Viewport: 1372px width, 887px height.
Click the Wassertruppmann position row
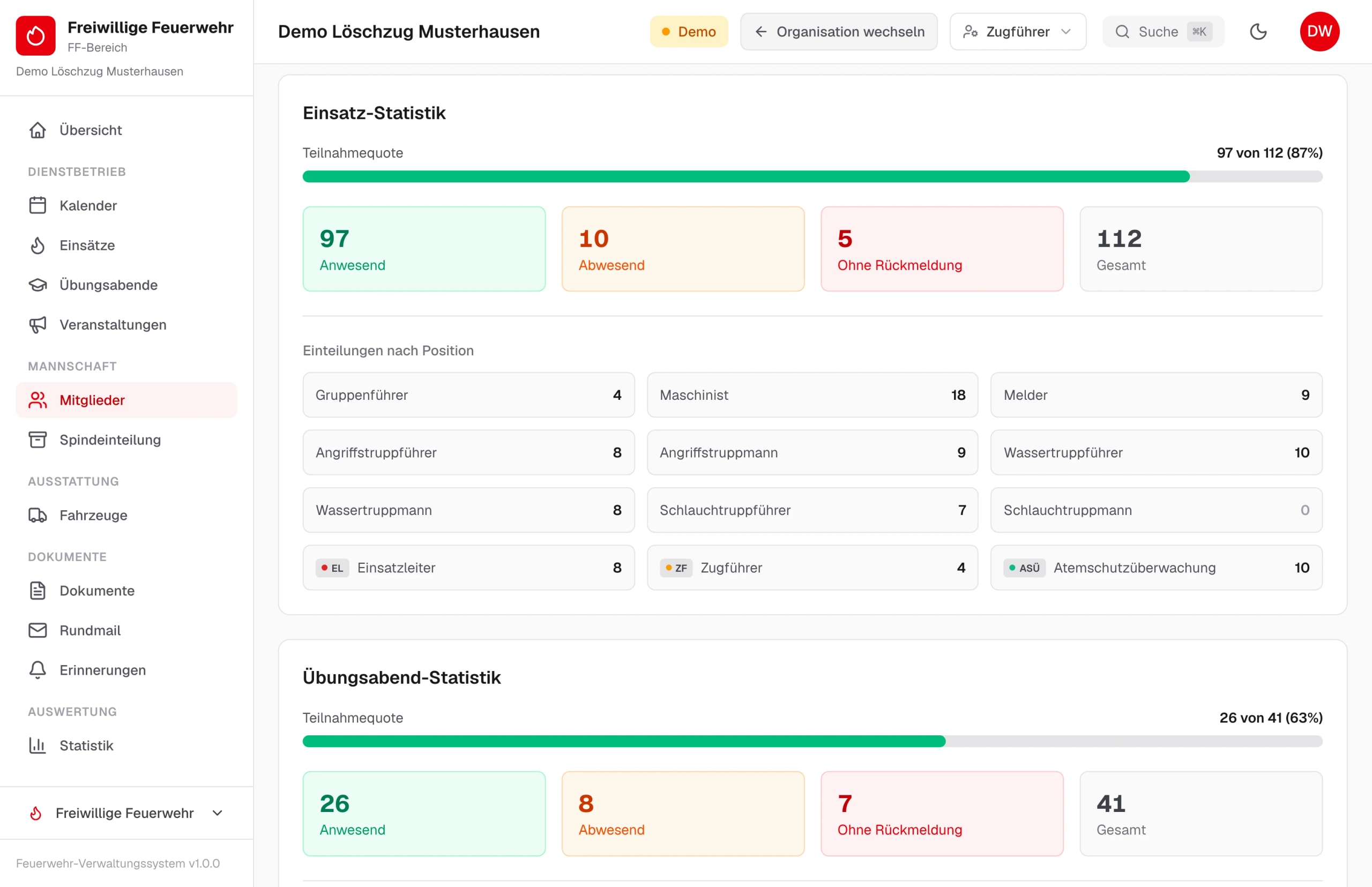(469, 510)
